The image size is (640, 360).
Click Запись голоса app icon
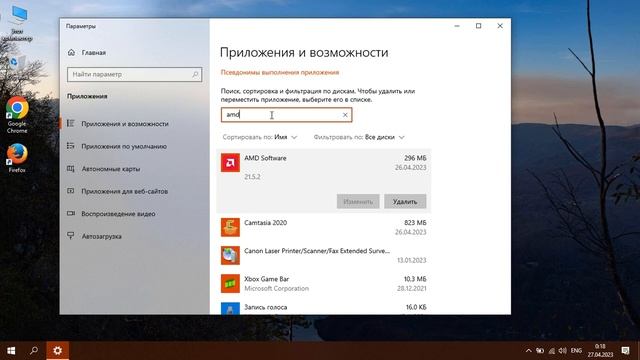click(230, 309)
